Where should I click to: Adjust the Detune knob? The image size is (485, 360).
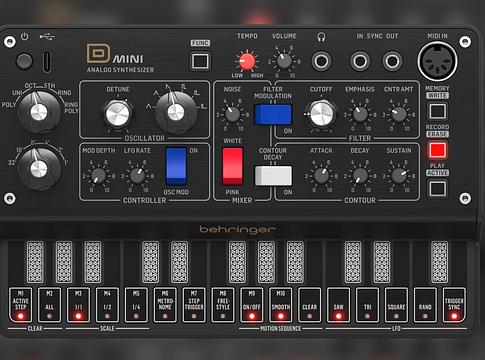pyautogui.click(x=118, y=114)
